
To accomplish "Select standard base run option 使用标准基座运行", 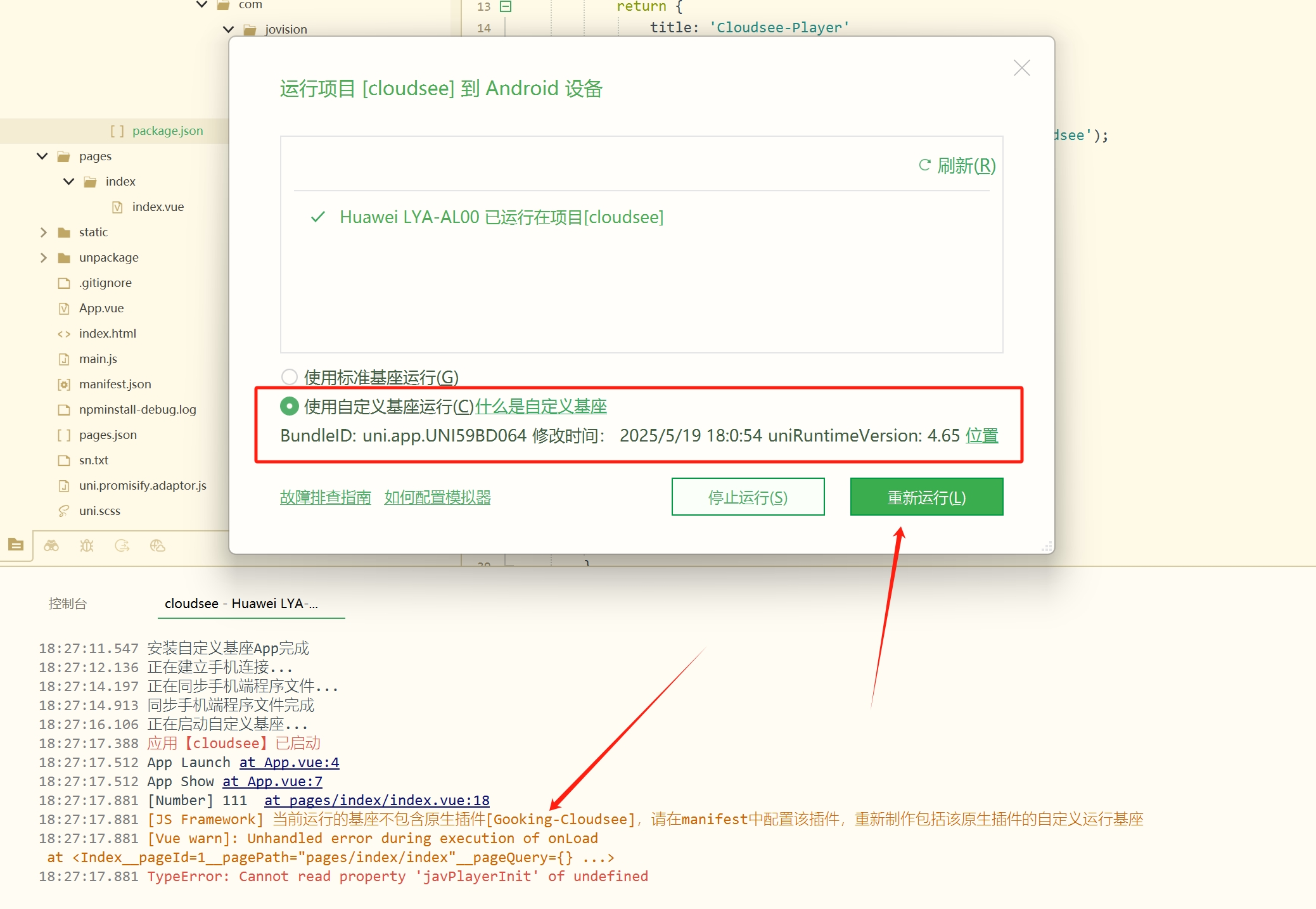I will 290,378.
